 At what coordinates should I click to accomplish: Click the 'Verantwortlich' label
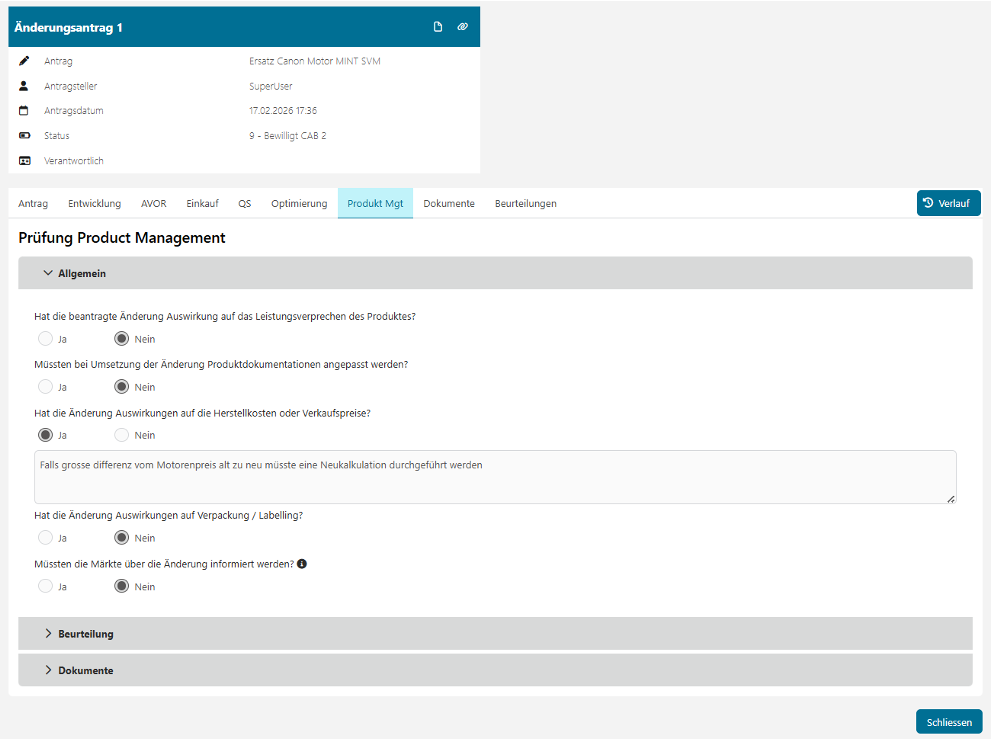pyautogui.click(x=74, y=161)
